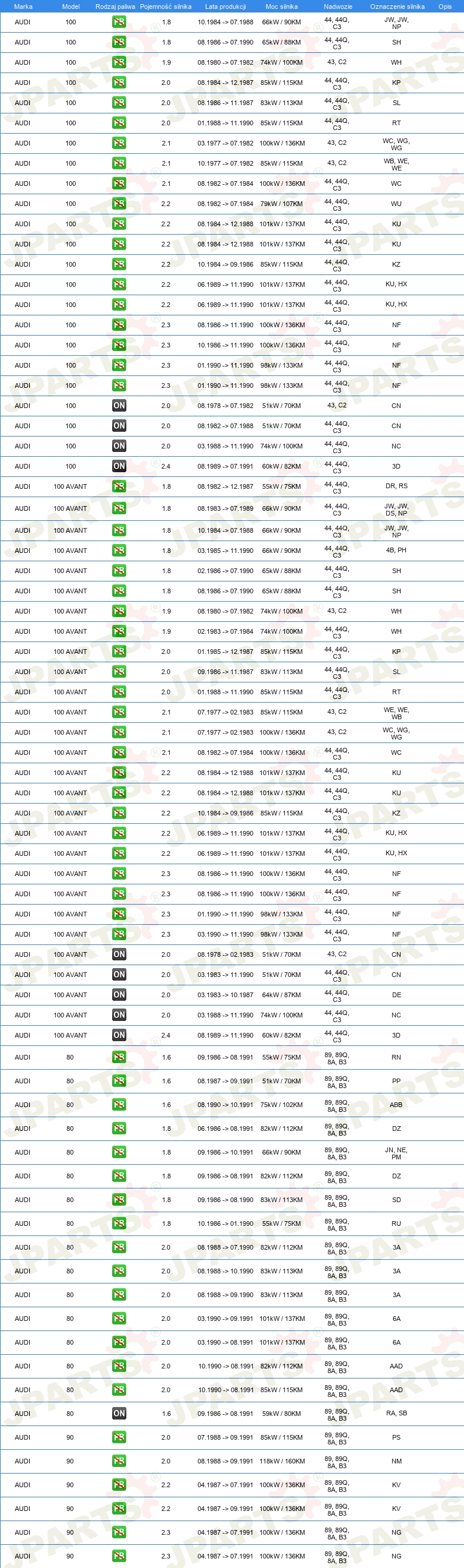Click the petrol icon in the Audi 90 NM row
The height and width of the screenshot is (1568, 464).
[x=119, y=1461]
